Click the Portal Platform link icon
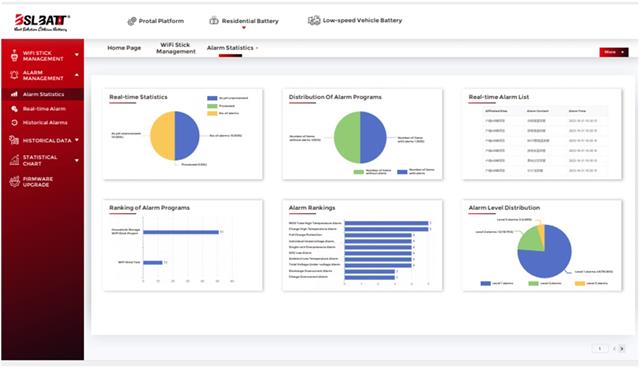Viewport: 640px width, 368px height. click(131, 21)
